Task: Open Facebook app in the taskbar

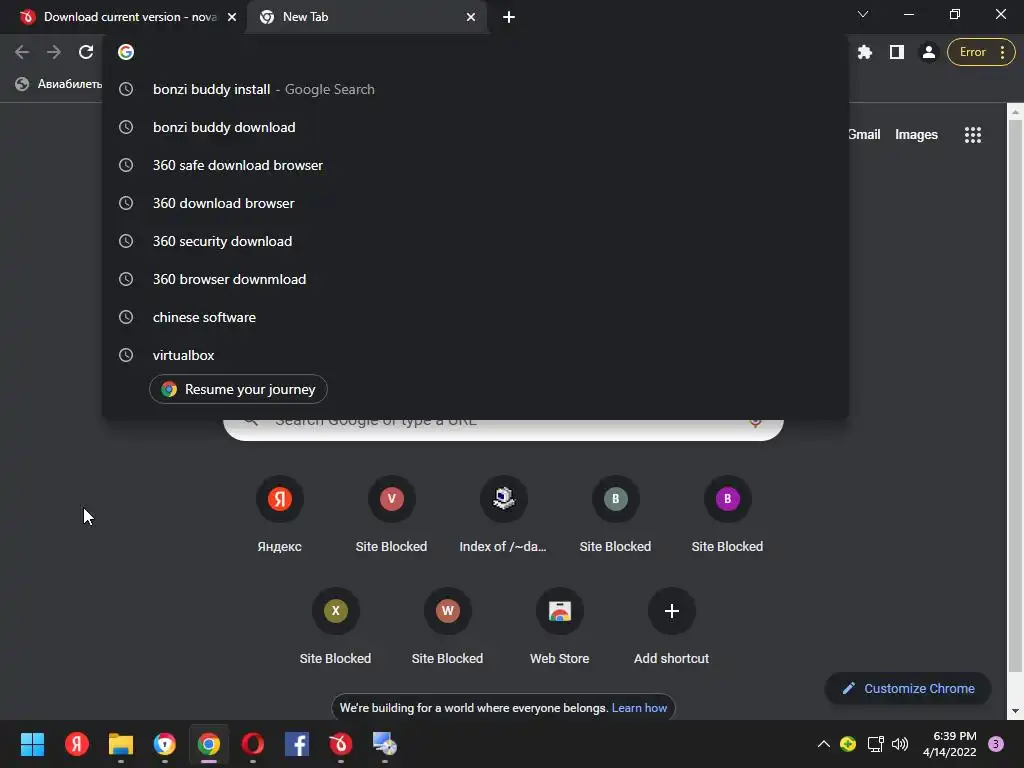Action: 296,744
